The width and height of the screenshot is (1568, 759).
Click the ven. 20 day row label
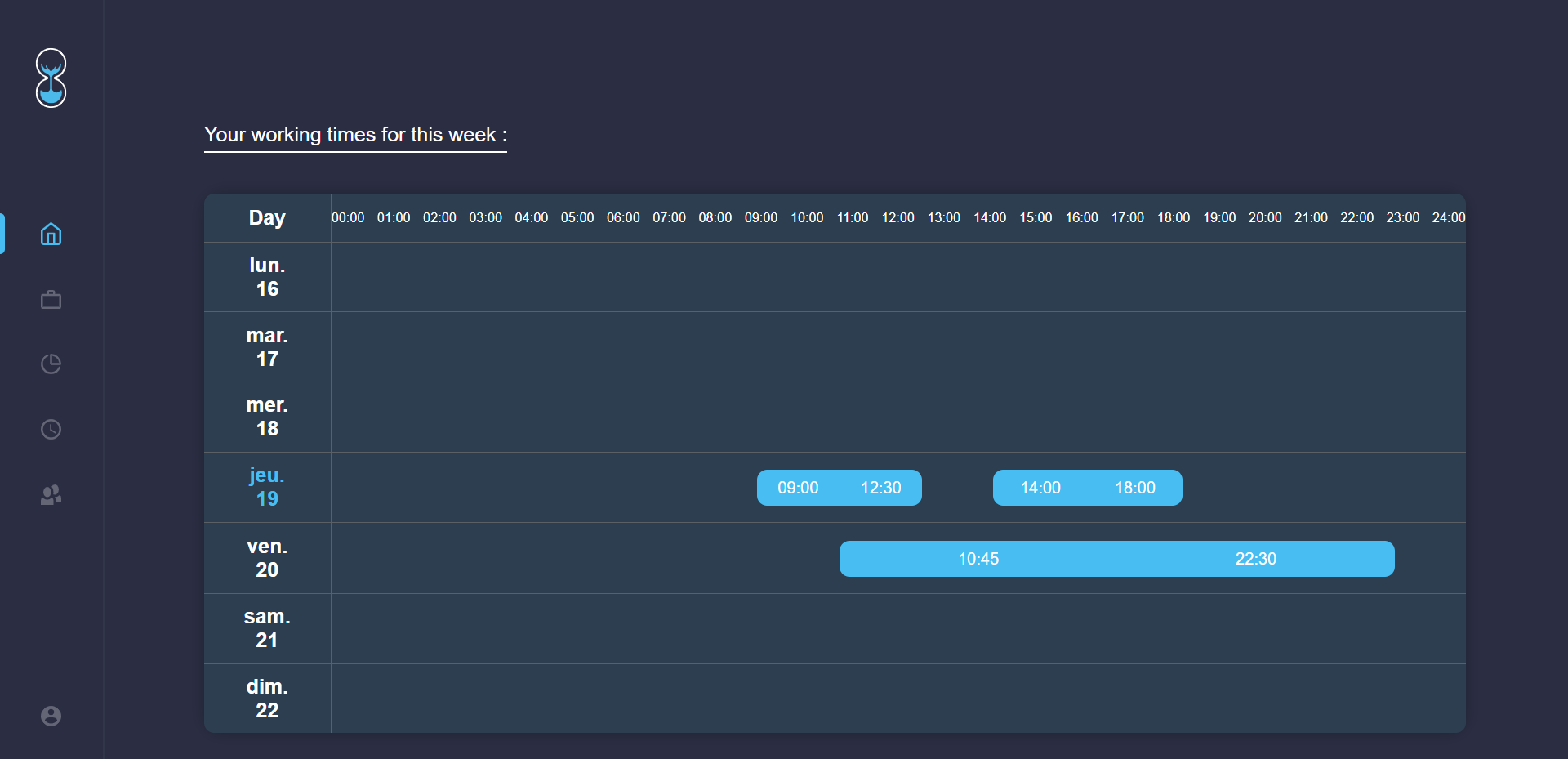click(x=267, y=558)
